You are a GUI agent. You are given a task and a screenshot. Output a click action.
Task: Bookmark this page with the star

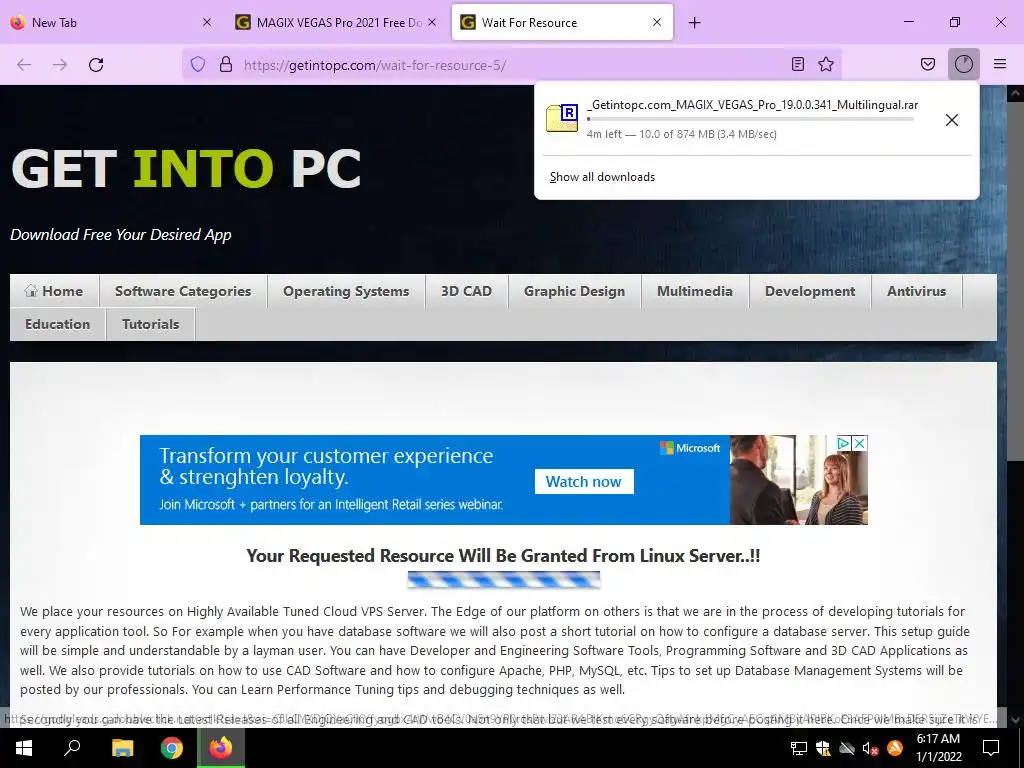coord(826,64)
